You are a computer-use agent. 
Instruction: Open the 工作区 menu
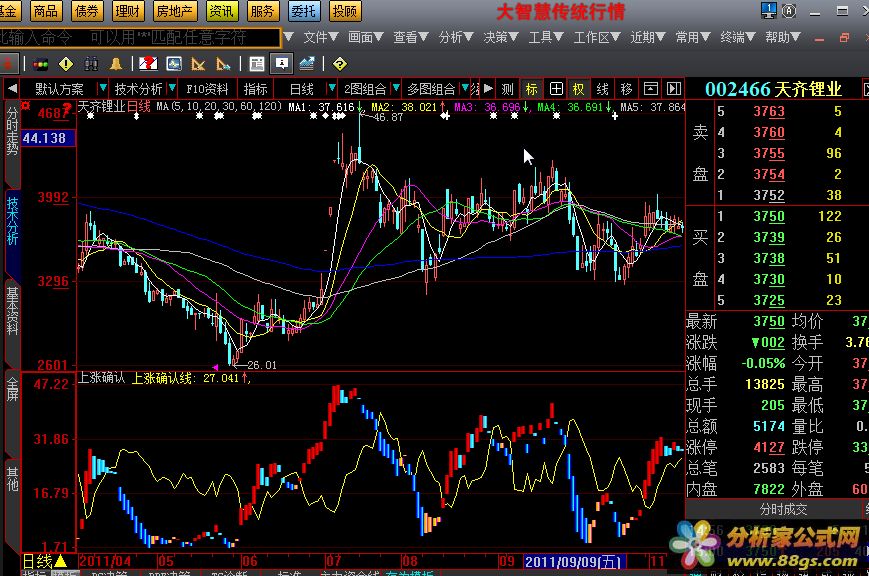click(596, 37)
